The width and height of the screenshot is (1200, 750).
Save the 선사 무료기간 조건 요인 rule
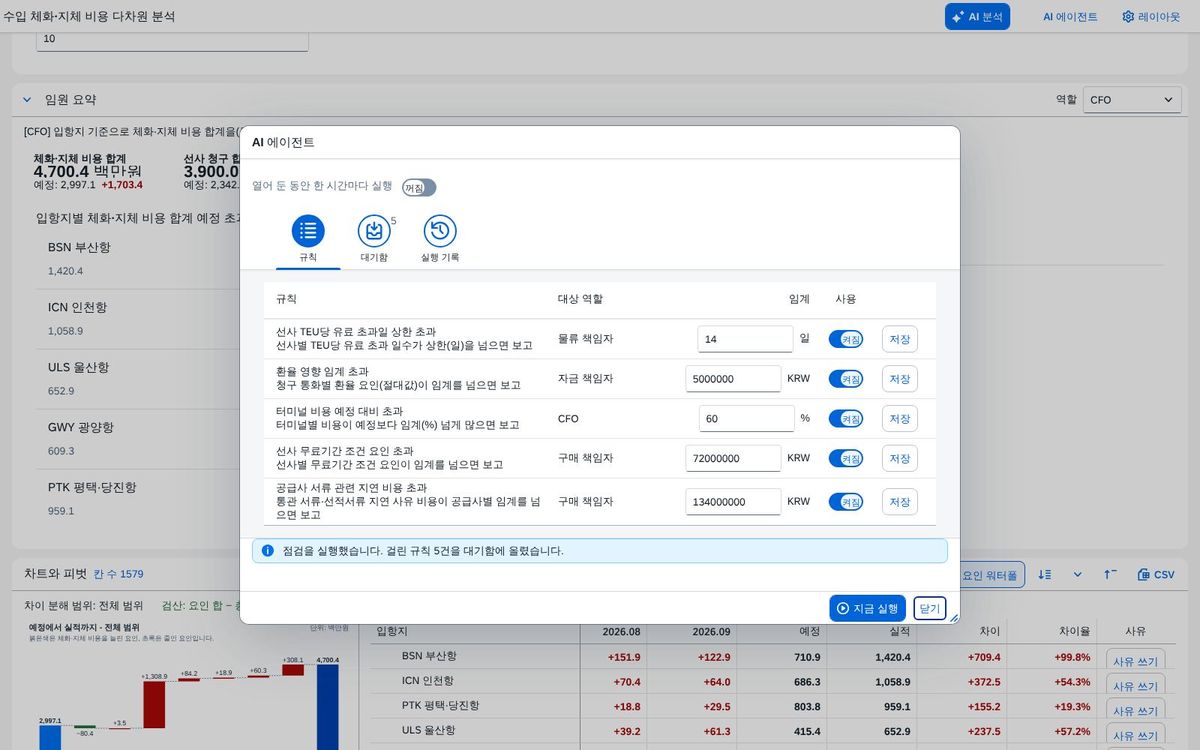[x=900, y=459]
